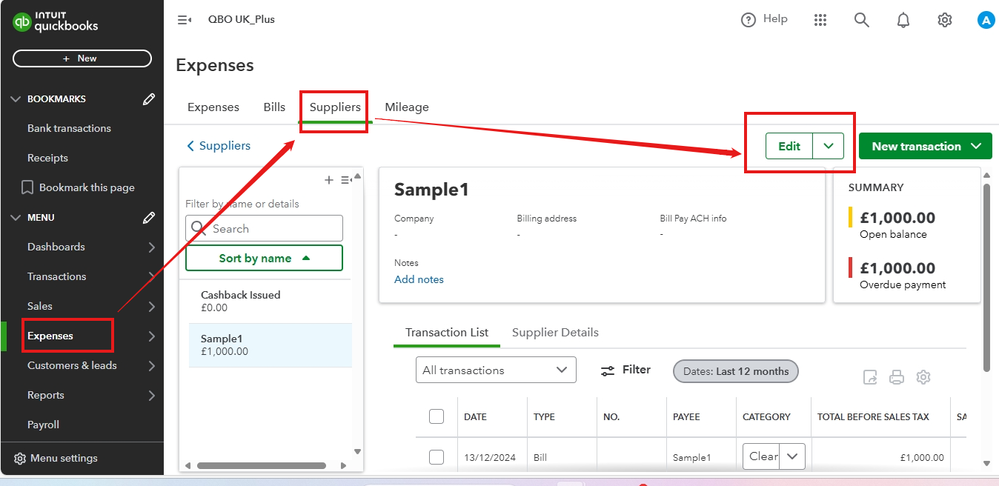Screen dimensions: 999x486
Task: Expand Sales submenu chevron
Action: coord(152,306)
